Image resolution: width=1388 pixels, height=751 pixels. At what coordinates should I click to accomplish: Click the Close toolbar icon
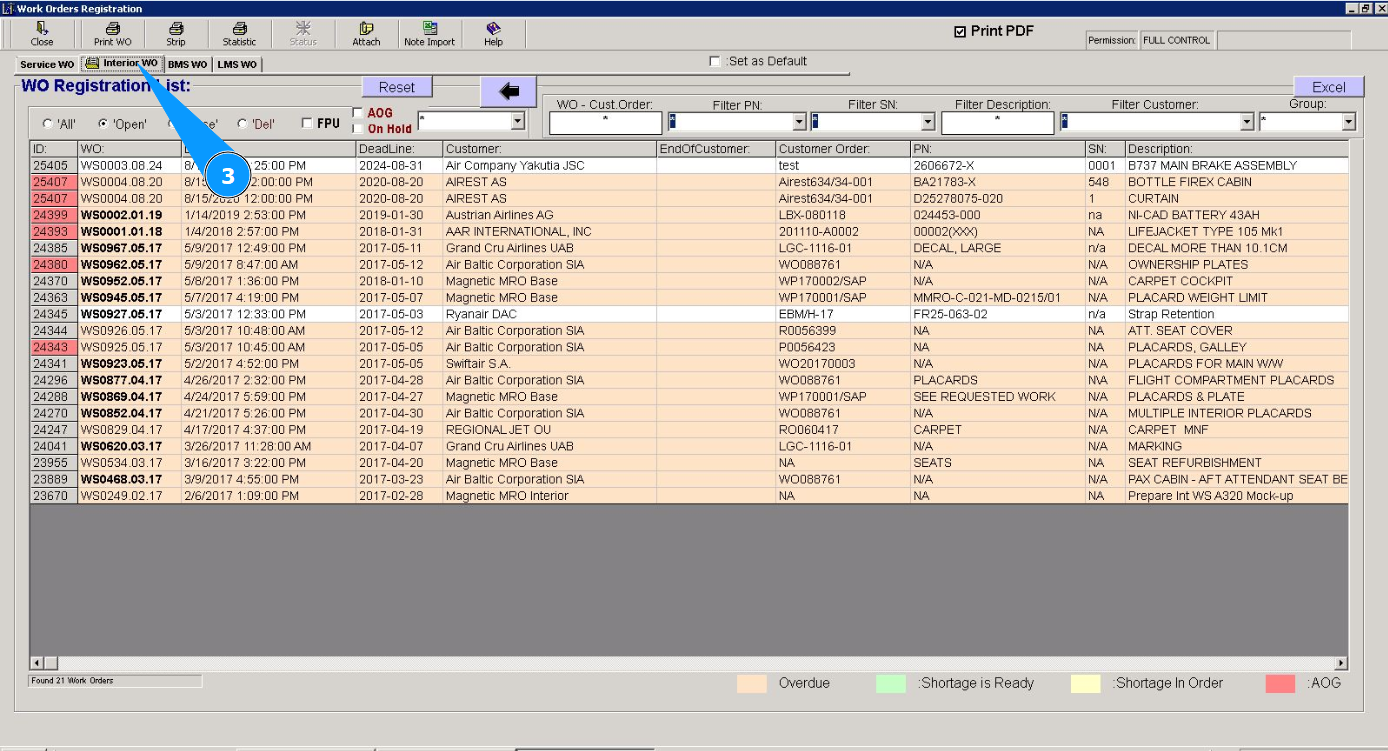pos(42,29)
